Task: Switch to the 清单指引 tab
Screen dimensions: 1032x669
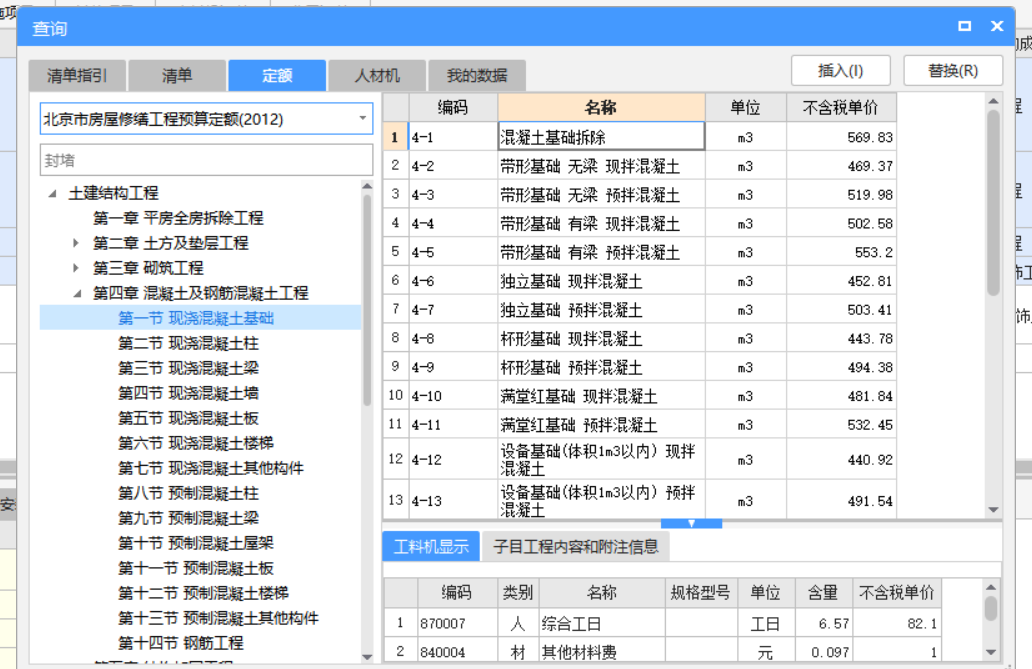Action: click(77, 76)
